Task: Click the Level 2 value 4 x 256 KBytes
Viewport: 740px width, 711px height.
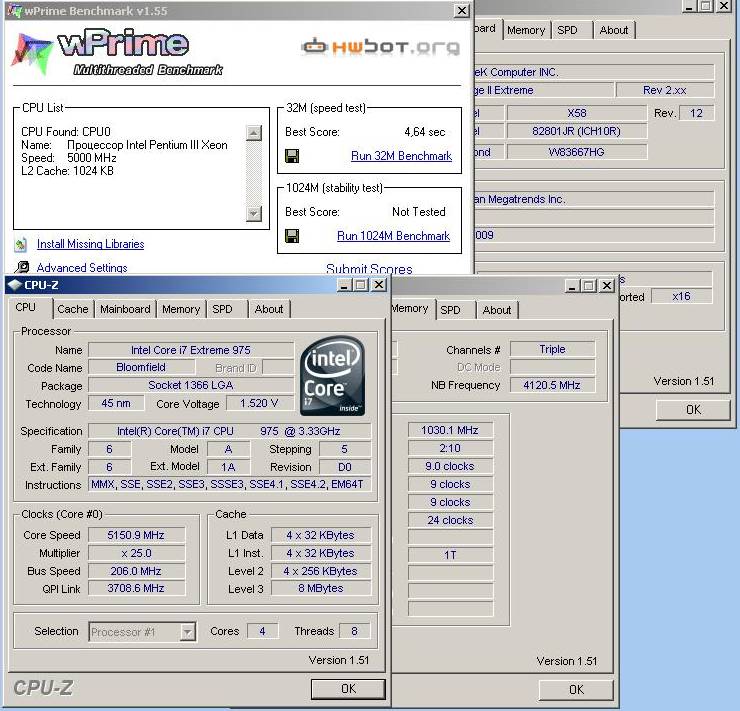Action: (x=320, y=571)
